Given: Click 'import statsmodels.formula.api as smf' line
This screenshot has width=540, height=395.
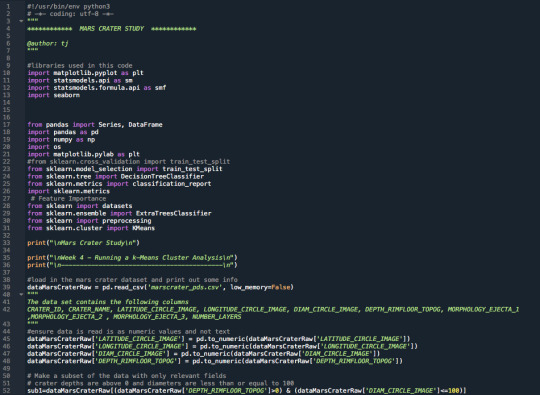Looking at the screenshot, I should (x=97, y=88).
